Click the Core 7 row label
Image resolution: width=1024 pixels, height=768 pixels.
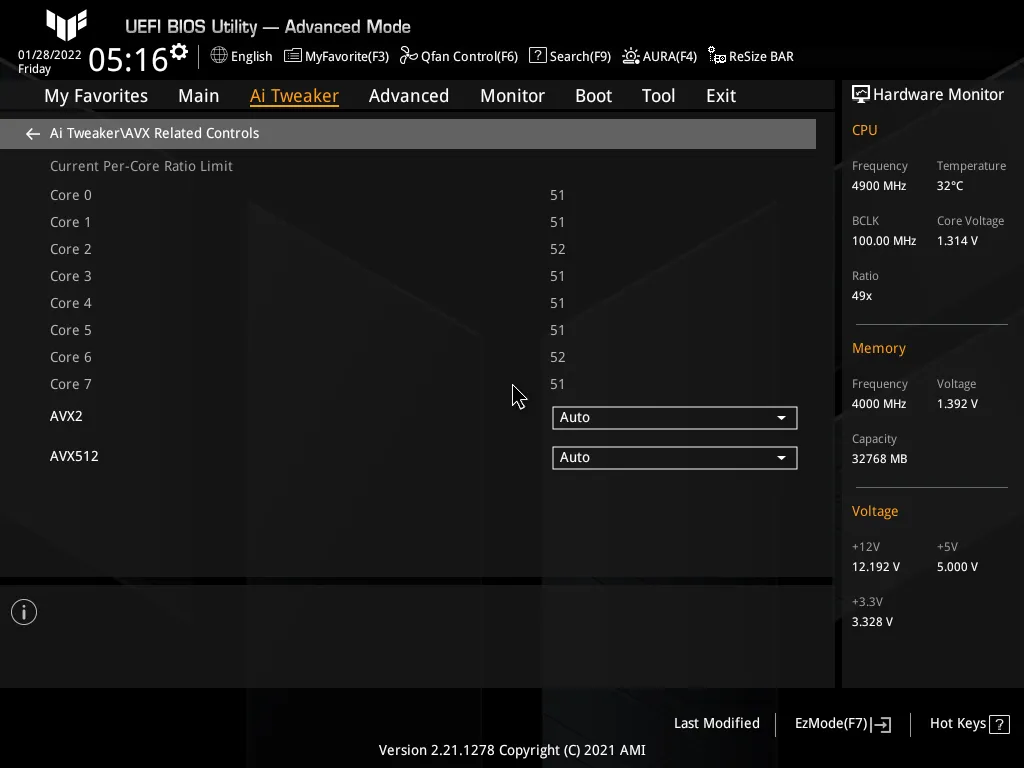tap(71, 385)
